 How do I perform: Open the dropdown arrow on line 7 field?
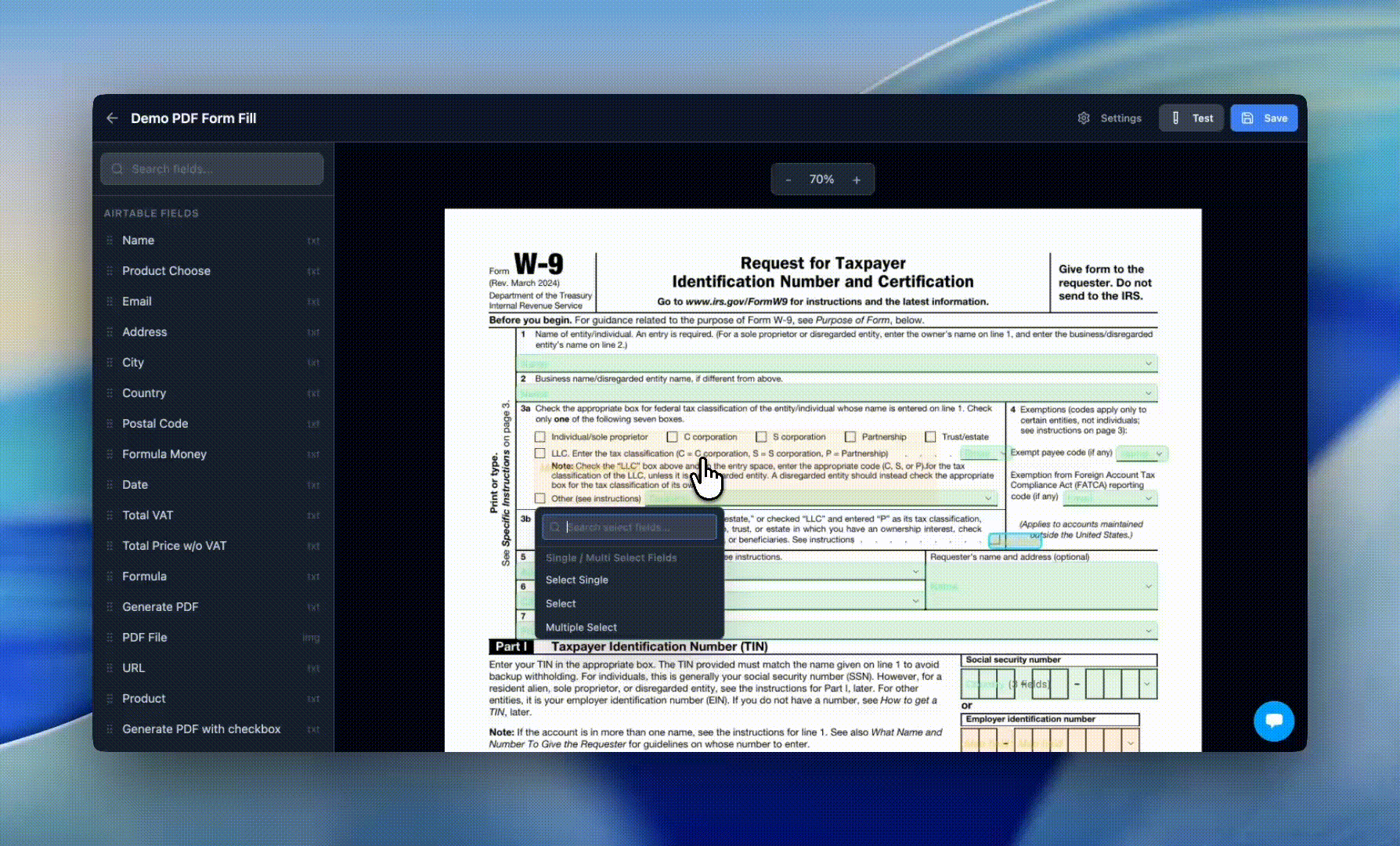point(1149,631)
